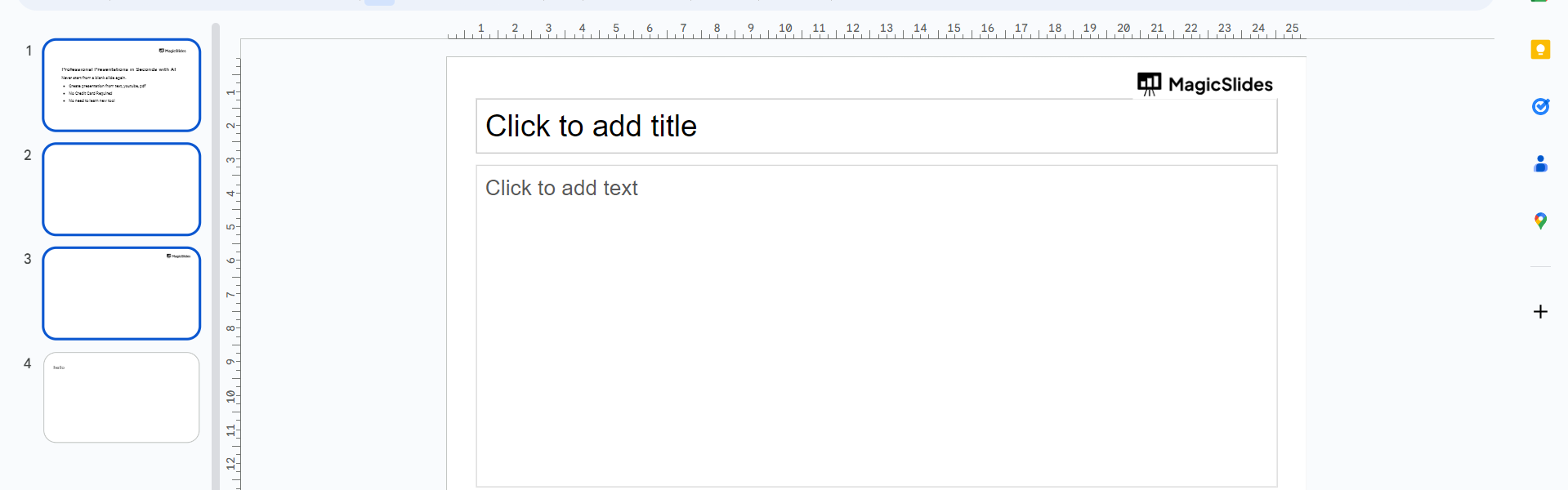Click the MagicSlides wordmark text on slide

pyautogui.click(x=1220, y=84)
